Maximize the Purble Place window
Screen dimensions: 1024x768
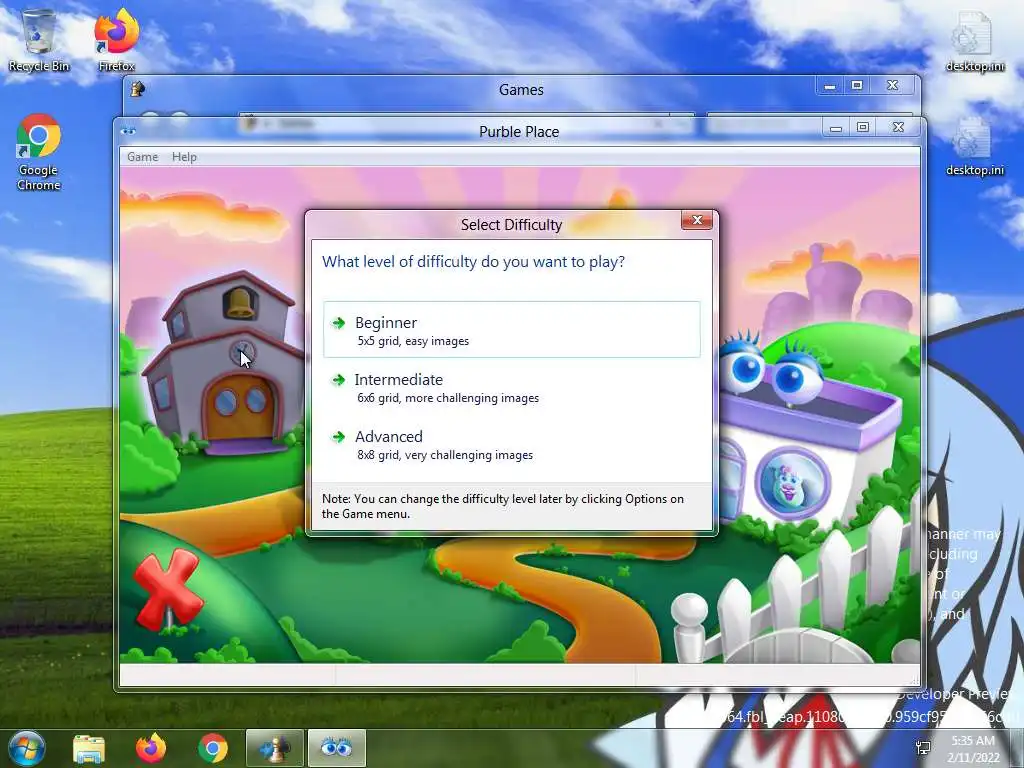click(863, 127)
